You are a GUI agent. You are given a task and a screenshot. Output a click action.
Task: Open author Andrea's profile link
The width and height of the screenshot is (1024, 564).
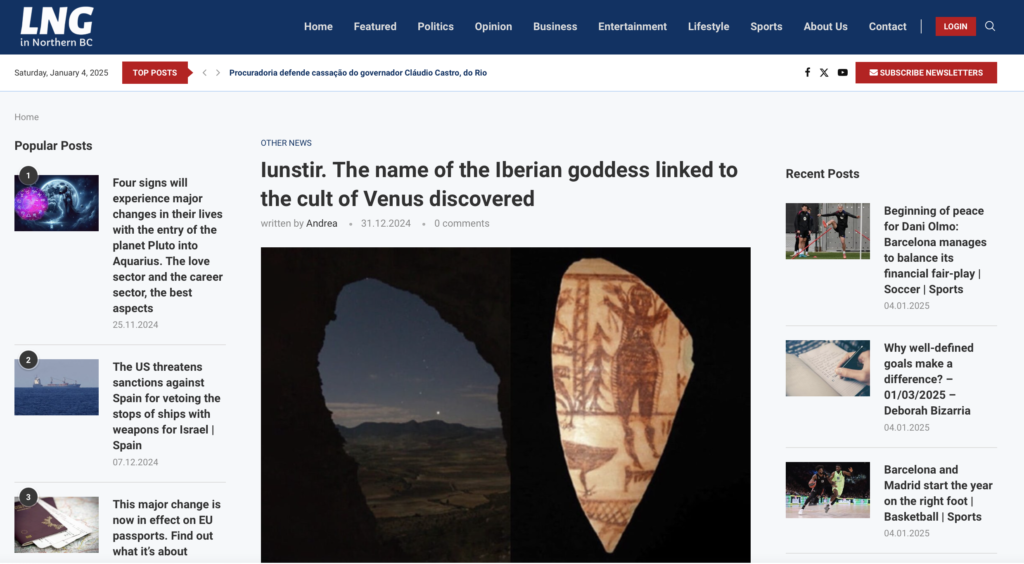pyautogui.click(x=322, y=223)
